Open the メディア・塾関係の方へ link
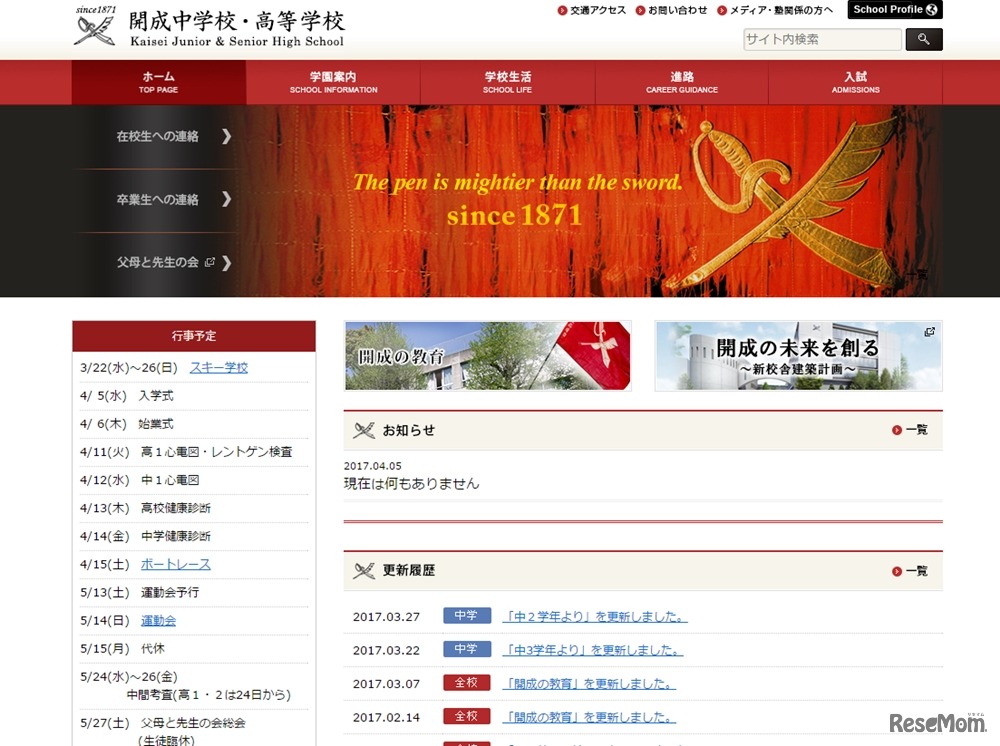 tap(781, 10)
